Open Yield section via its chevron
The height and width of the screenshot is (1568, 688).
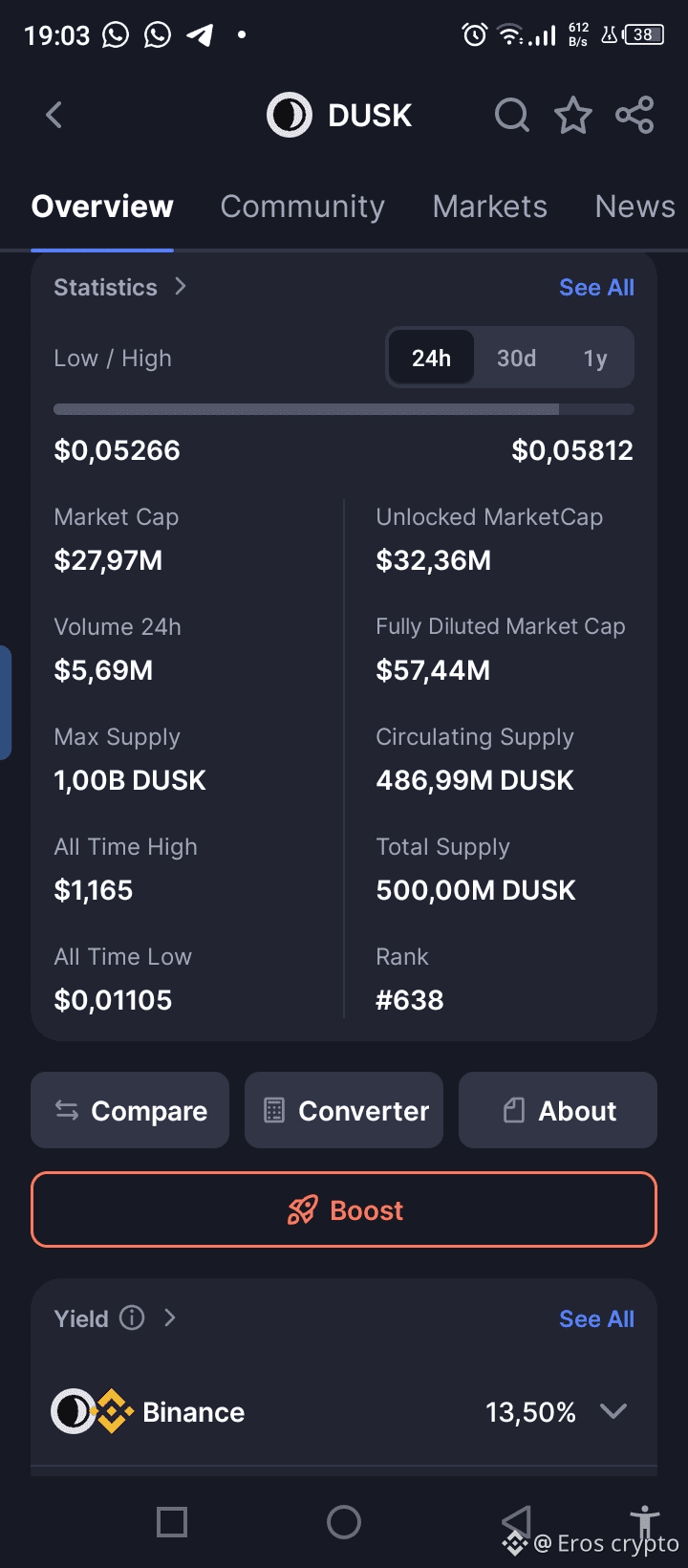click(170, 1318)
